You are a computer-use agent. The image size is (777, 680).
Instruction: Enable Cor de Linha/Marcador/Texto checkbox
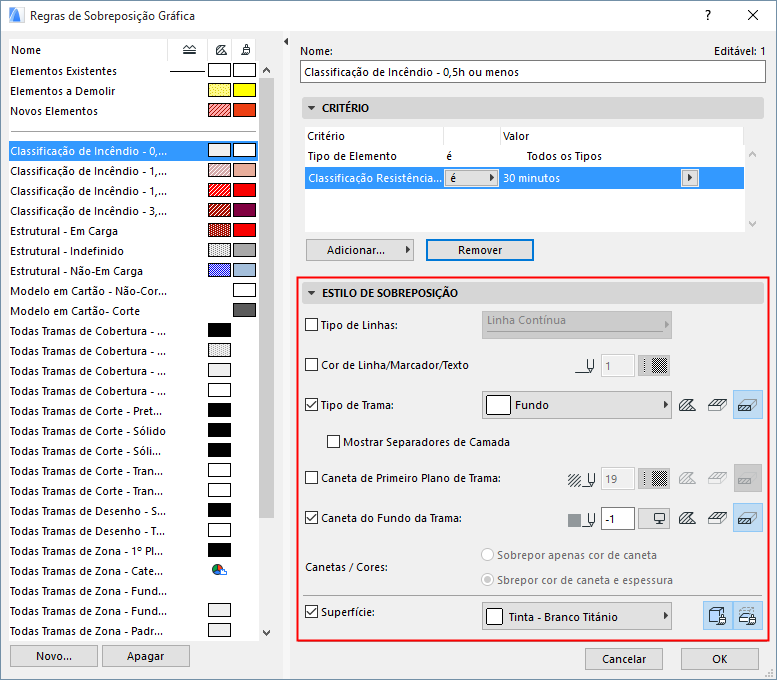click(311, 365)
